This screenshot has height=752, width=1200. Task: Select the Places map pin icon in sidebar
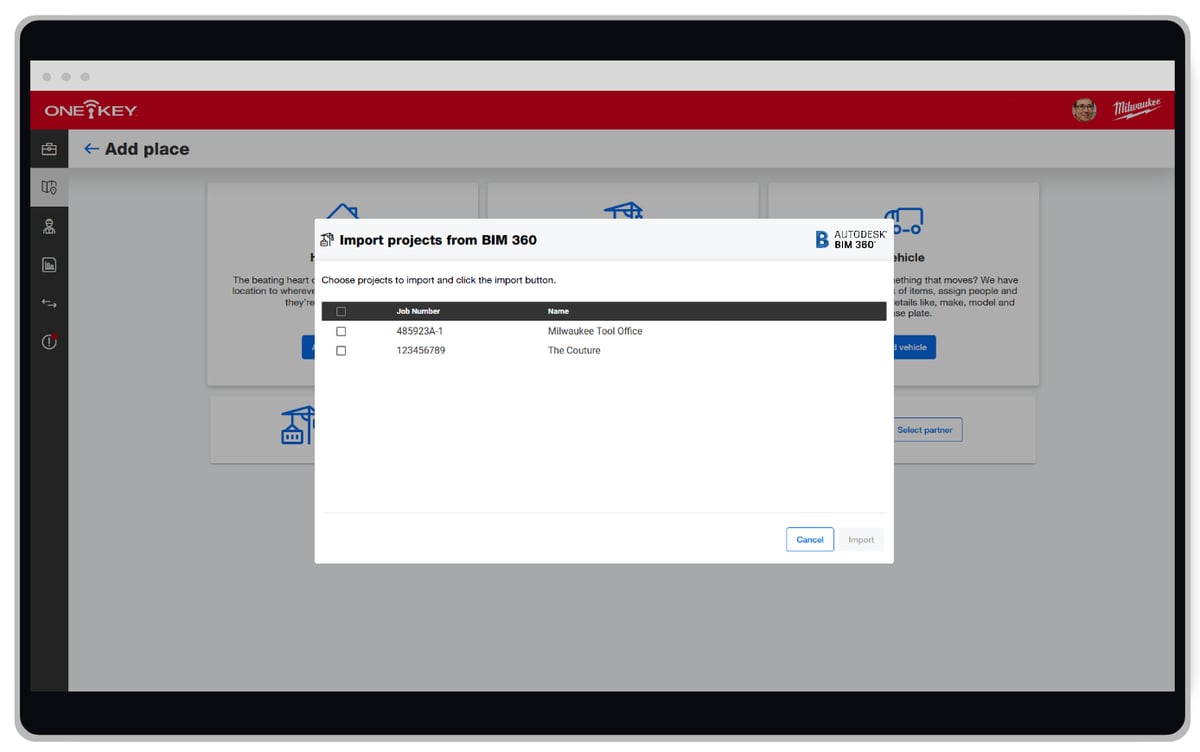tap(48, 187)
